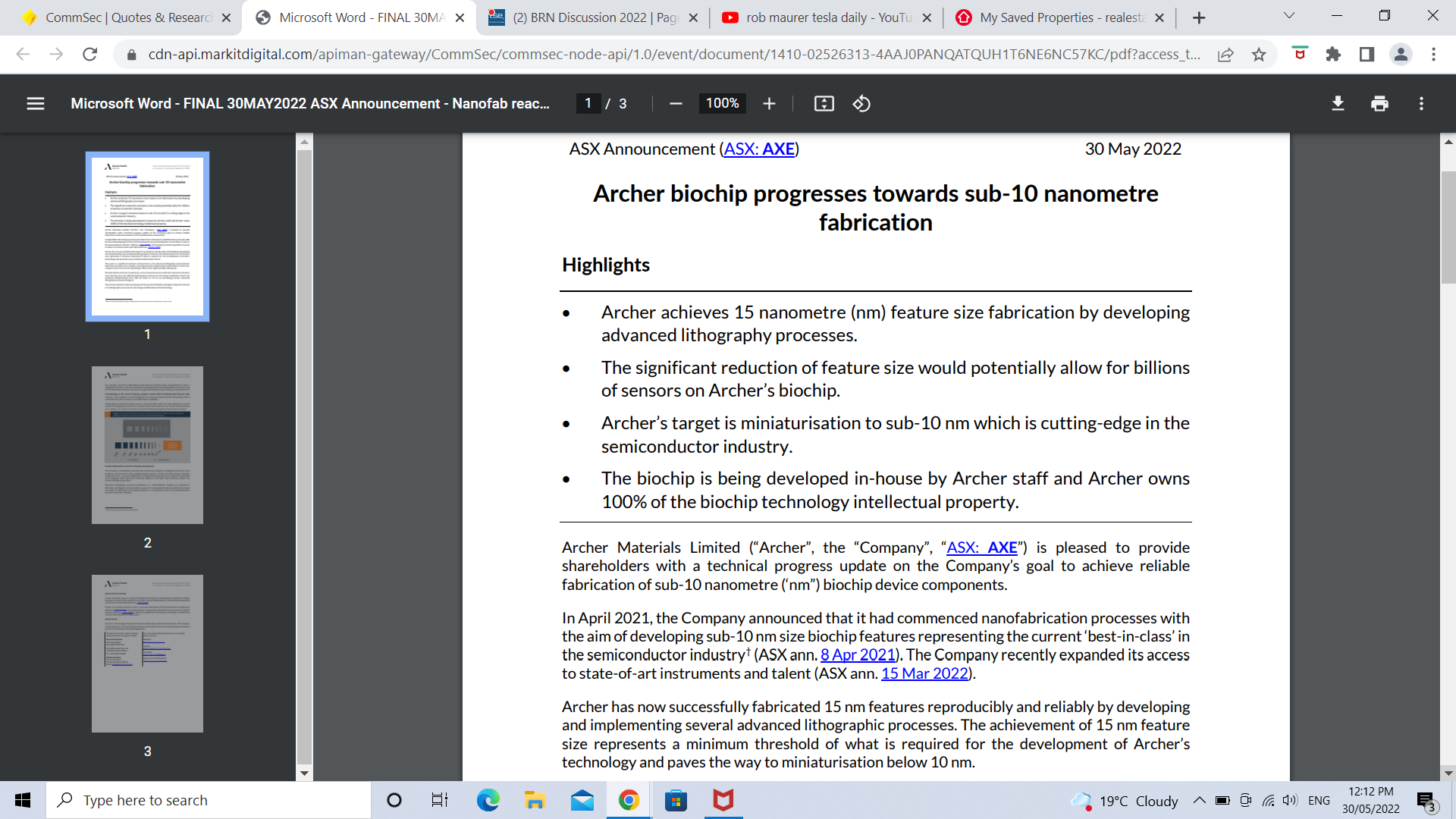Zoom in with the plus icon

point(769,104)
